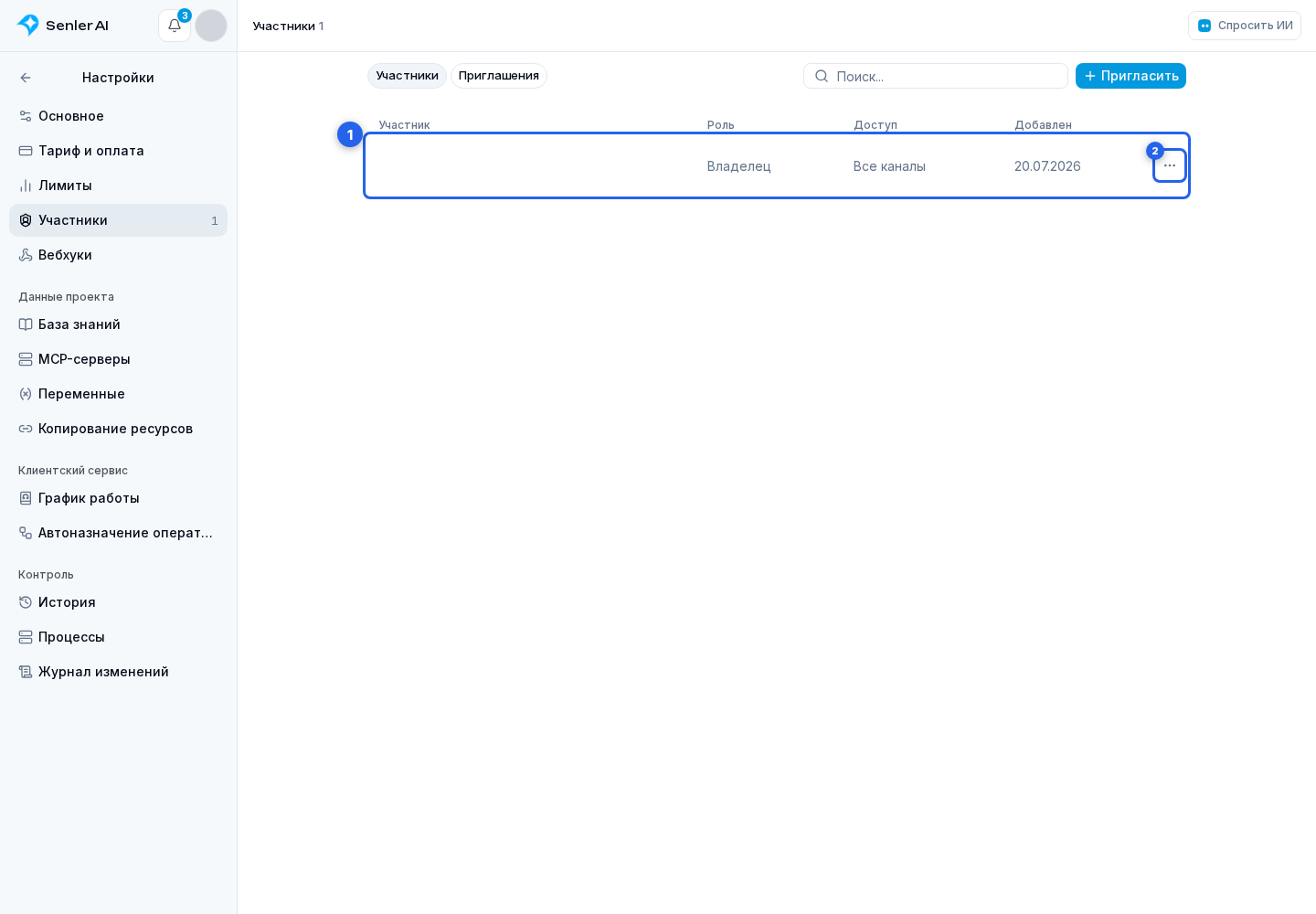Image resolution: width=1316 pixels, height=914 pixels.
Task: Click the Спросить ИИ button
Action: coord(1245,26)
